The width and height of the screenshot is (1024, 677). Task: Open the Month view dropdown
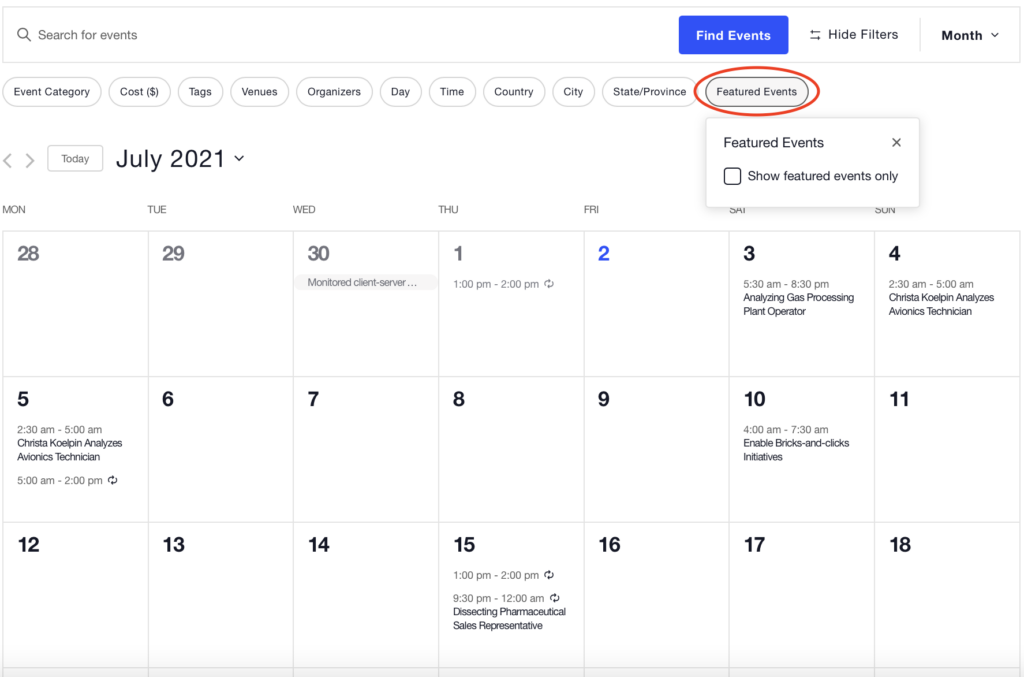(x=966, y=34)
